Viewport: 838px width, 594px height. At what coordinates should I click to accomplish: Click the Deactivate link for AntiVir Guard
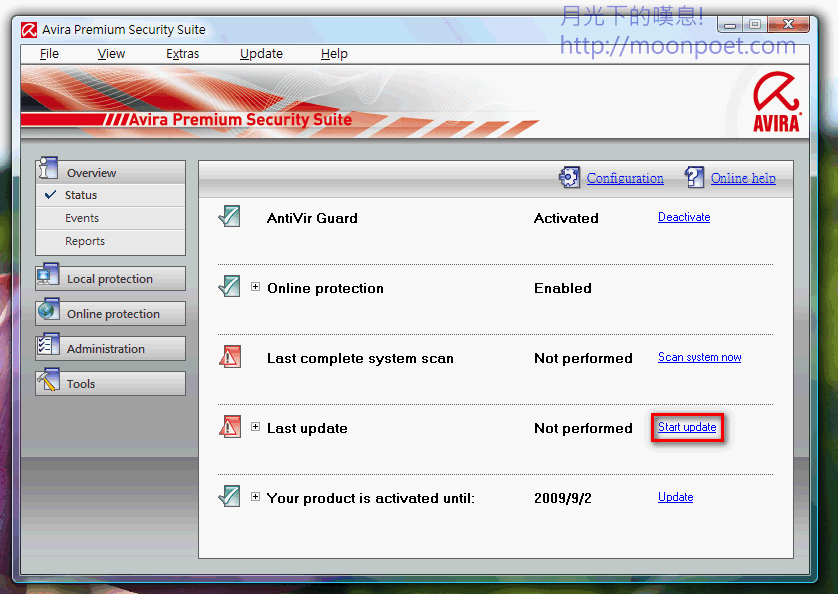684,217
